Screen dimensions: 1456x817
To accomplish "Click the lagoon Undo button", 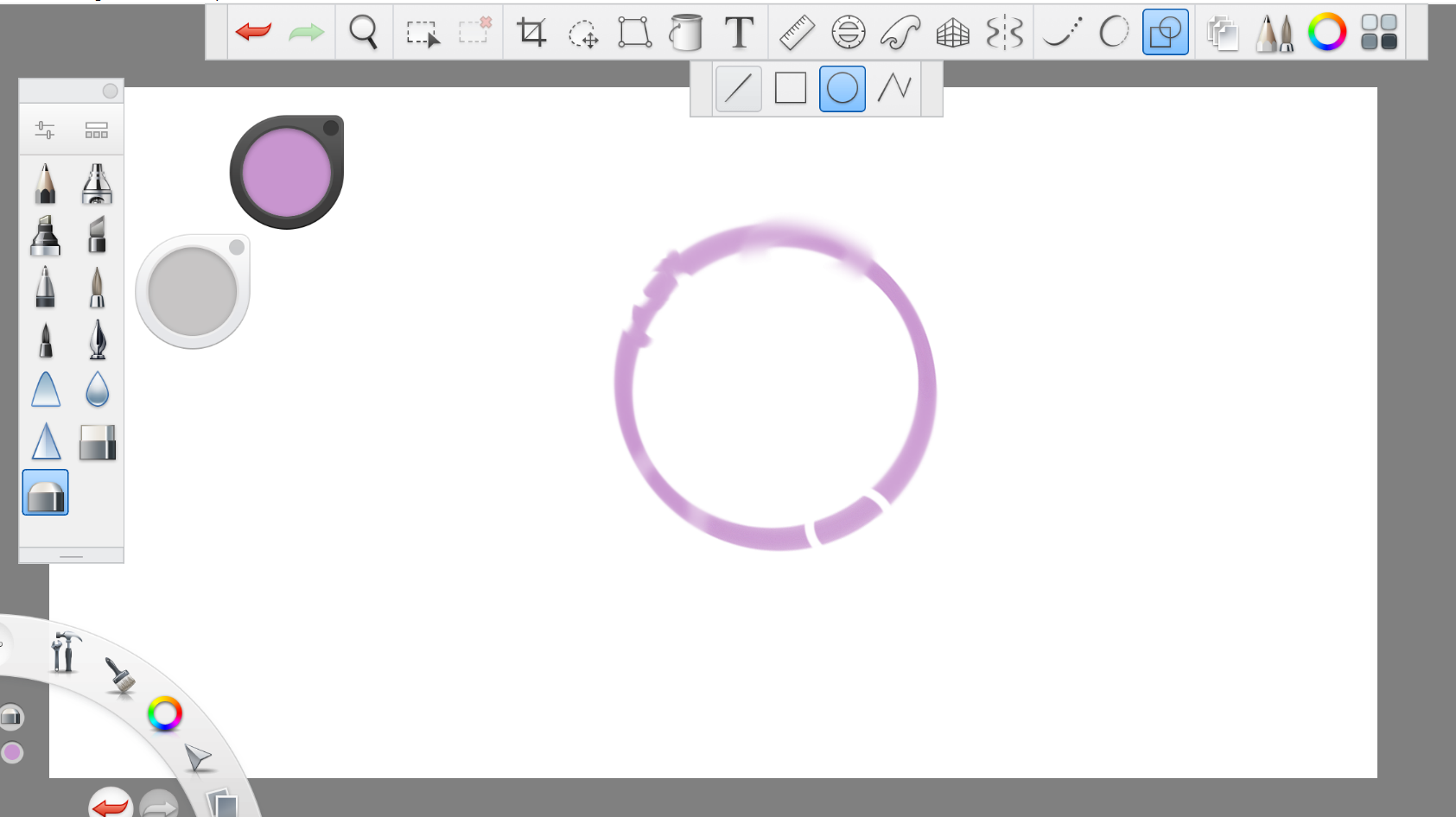I will [x=111, y=804].
